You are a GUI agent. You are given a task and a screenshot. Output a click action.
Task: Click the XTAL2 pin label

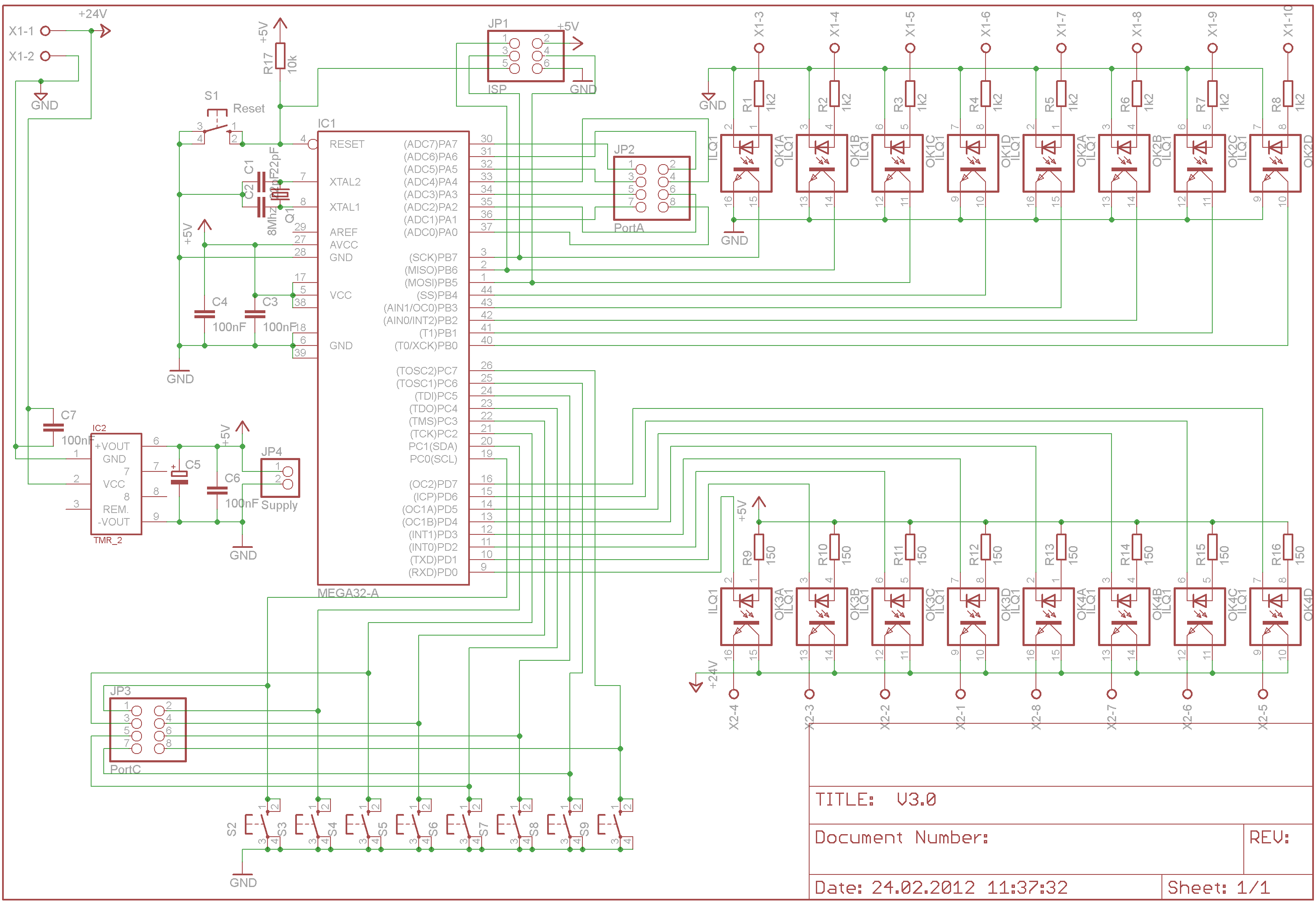click(x=345, y=182)
